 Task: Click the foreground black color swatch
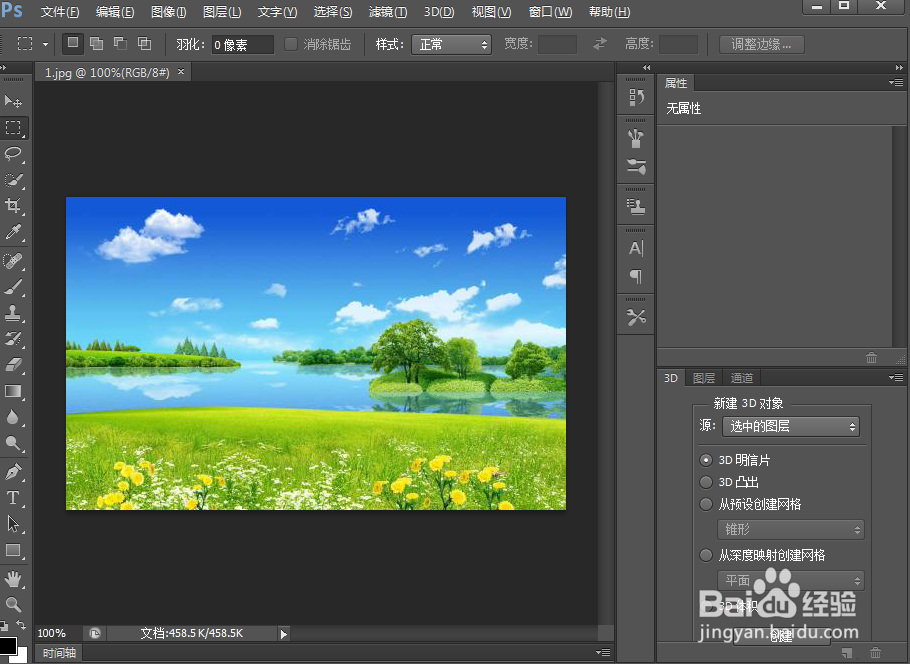click(7, 645)
